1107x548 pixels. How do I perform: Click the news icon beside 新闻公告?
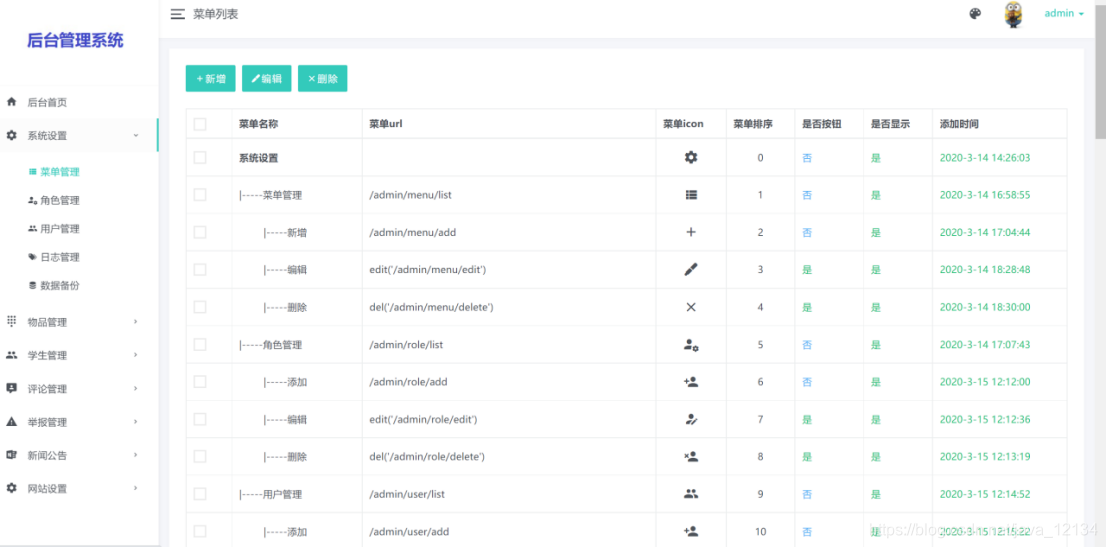[x=11, y=455]
